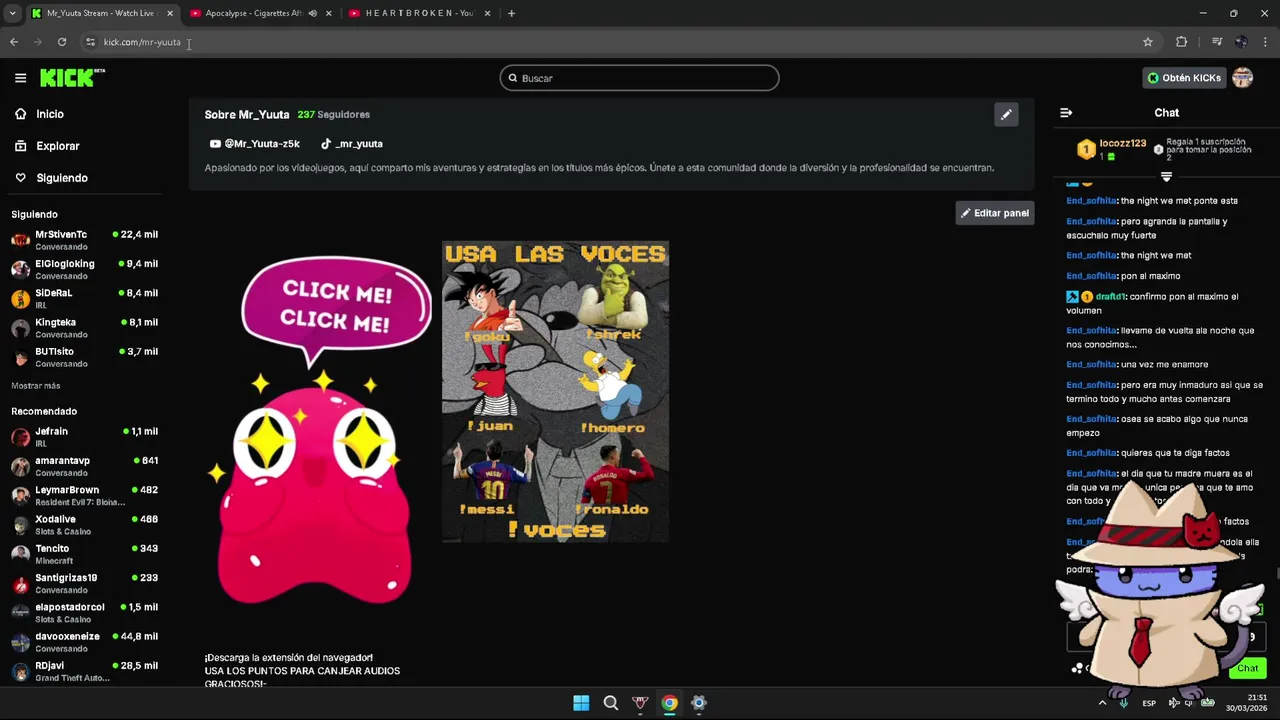This screenshot has height=720, width=1280.
Task: Click 237 Seguidores count
Action: point(333,115)
